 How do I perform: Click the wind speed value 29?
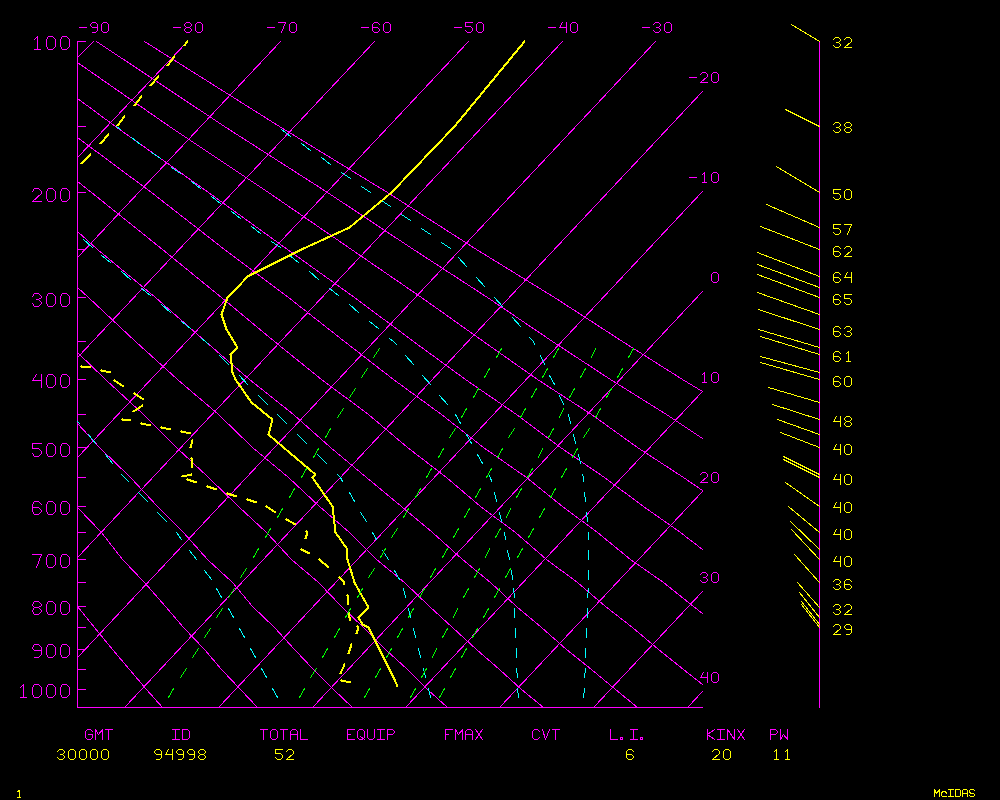pyautogui.click(x=842, y=629)
